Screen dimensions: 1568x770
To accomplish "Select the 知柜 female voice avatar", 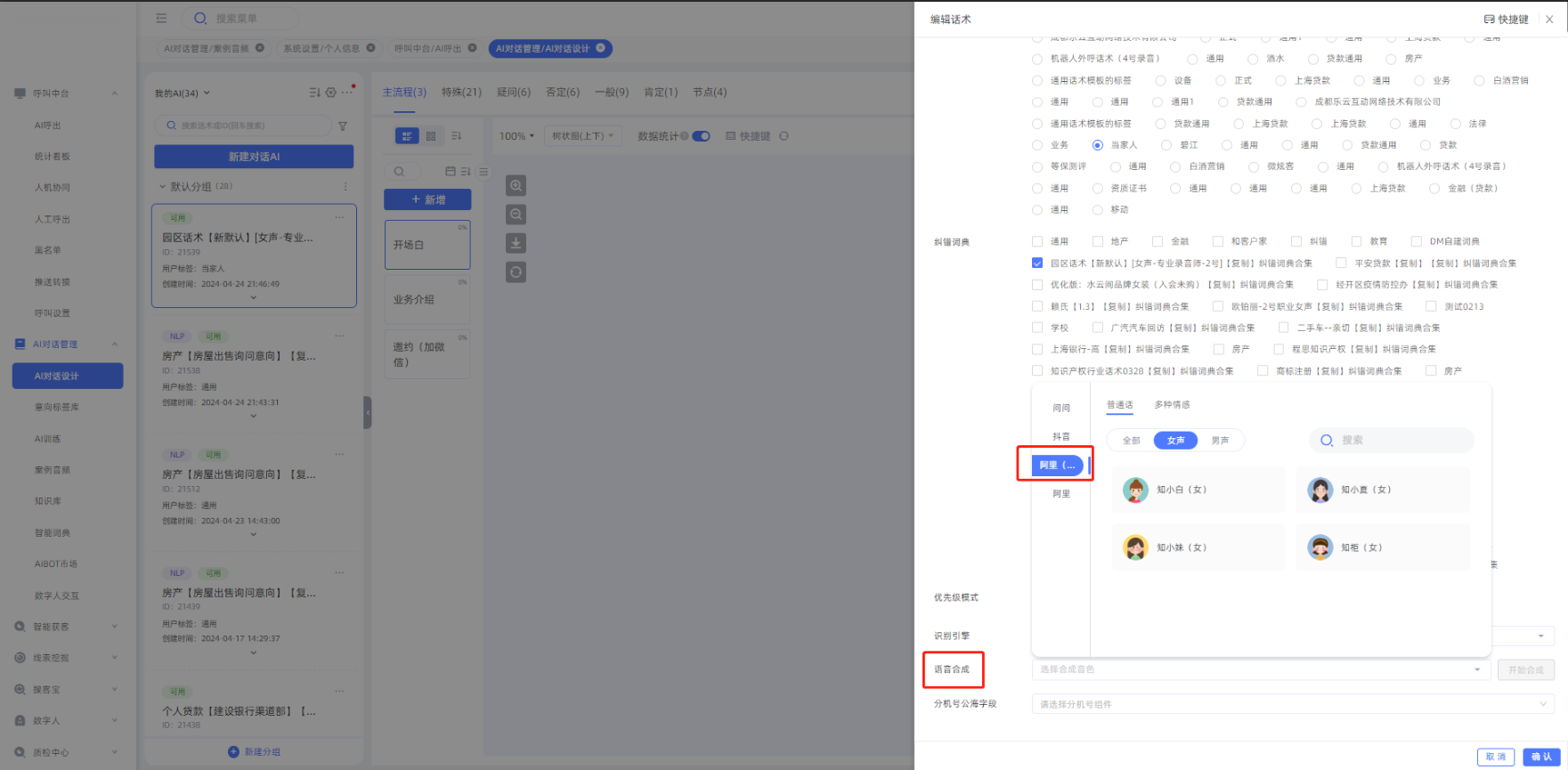I will [1320, 547].
